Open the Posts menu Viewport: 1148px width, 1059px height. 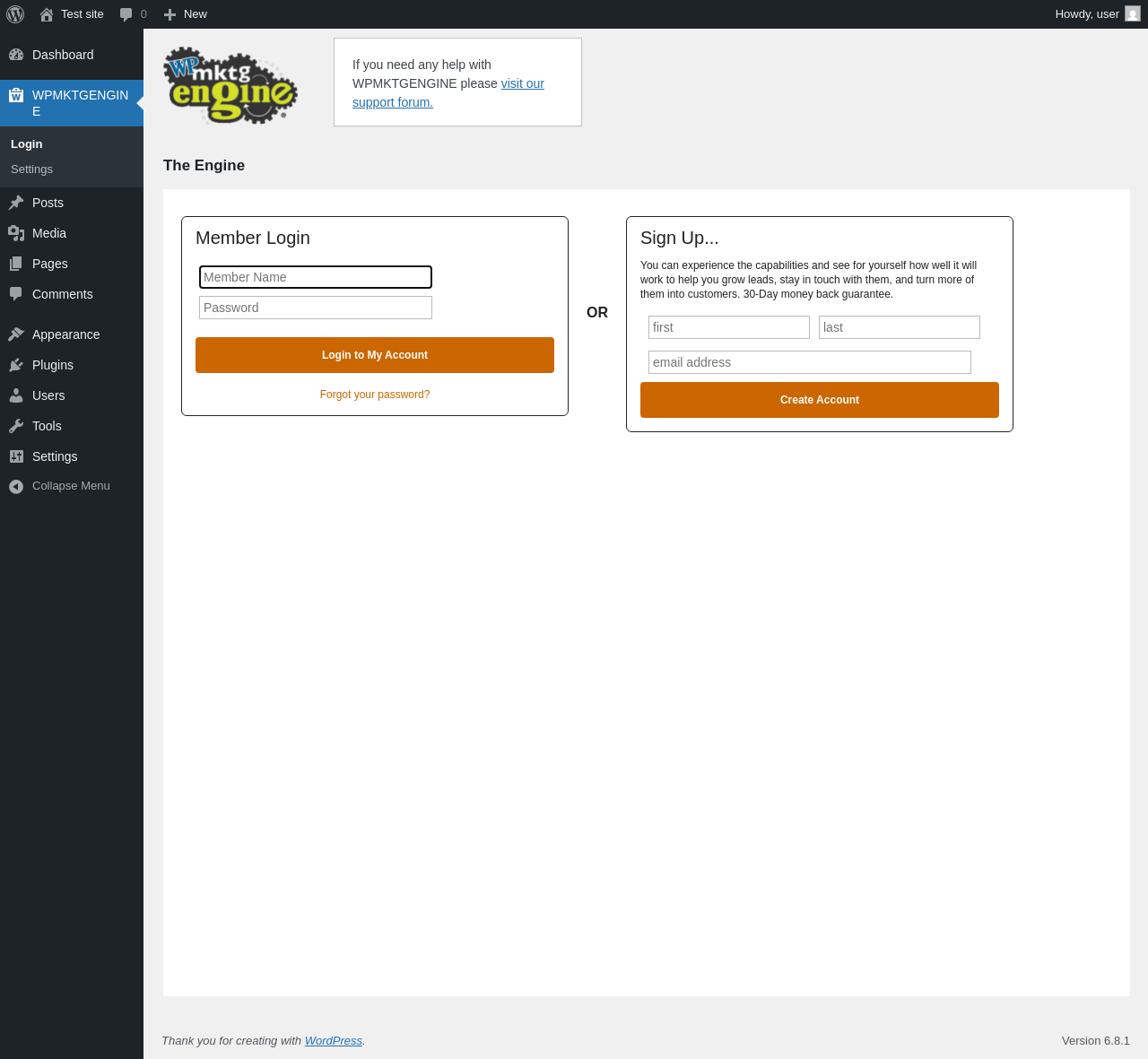(x=72, y=203)
